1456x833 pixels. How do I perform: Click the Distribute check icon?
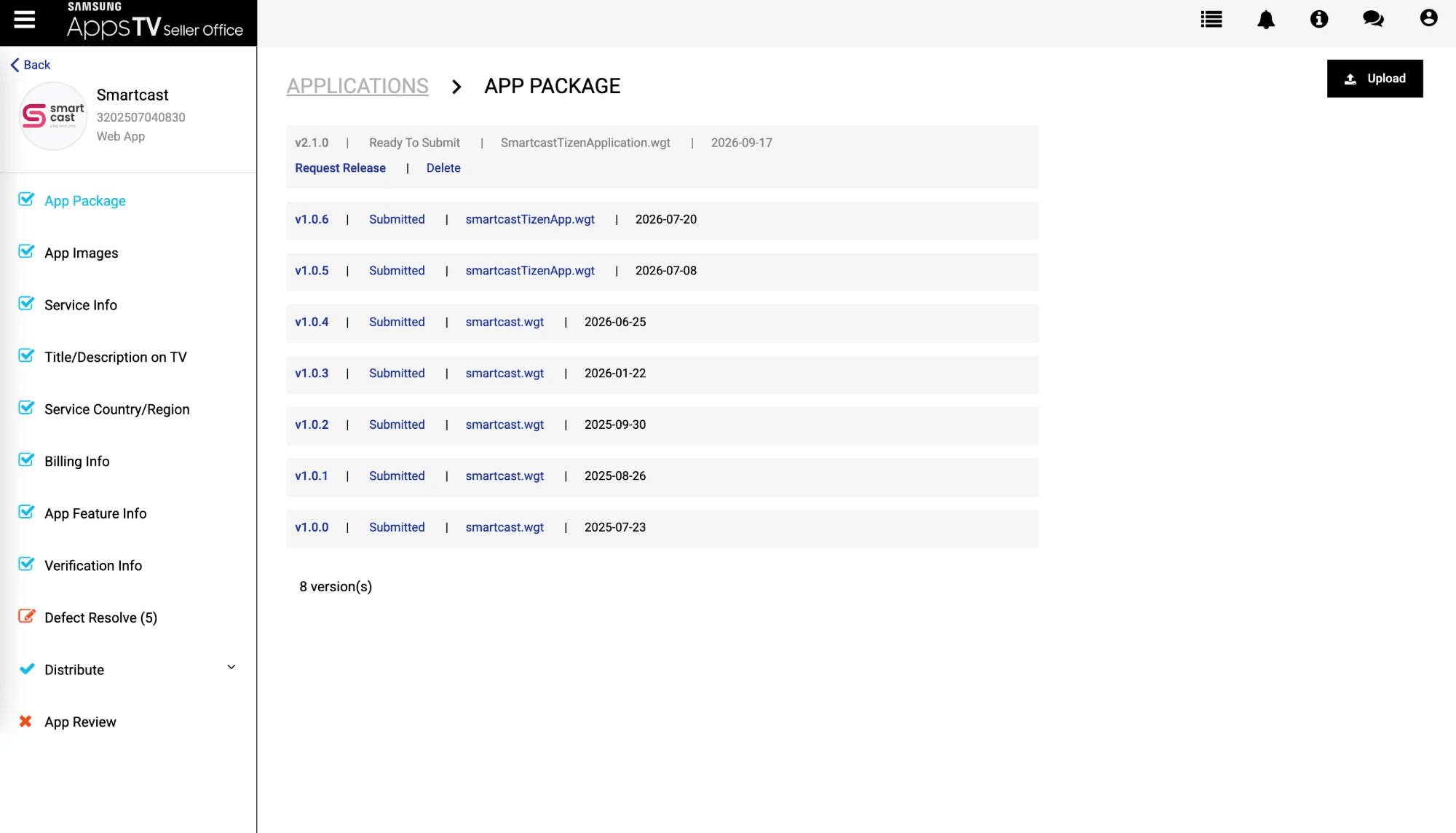pos(26,669)
